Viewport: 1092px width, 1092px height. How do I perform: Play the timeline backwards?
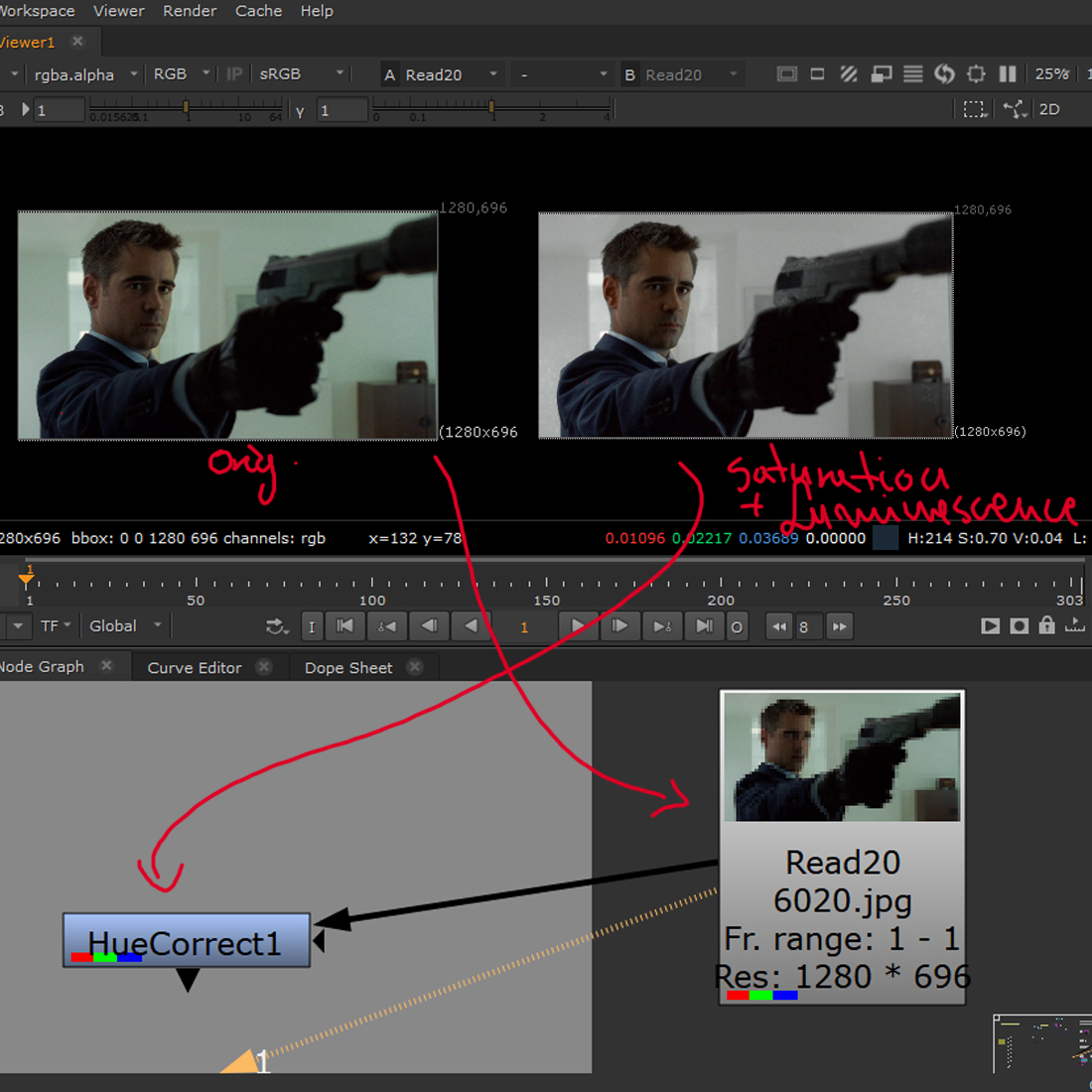click(472, 626)
